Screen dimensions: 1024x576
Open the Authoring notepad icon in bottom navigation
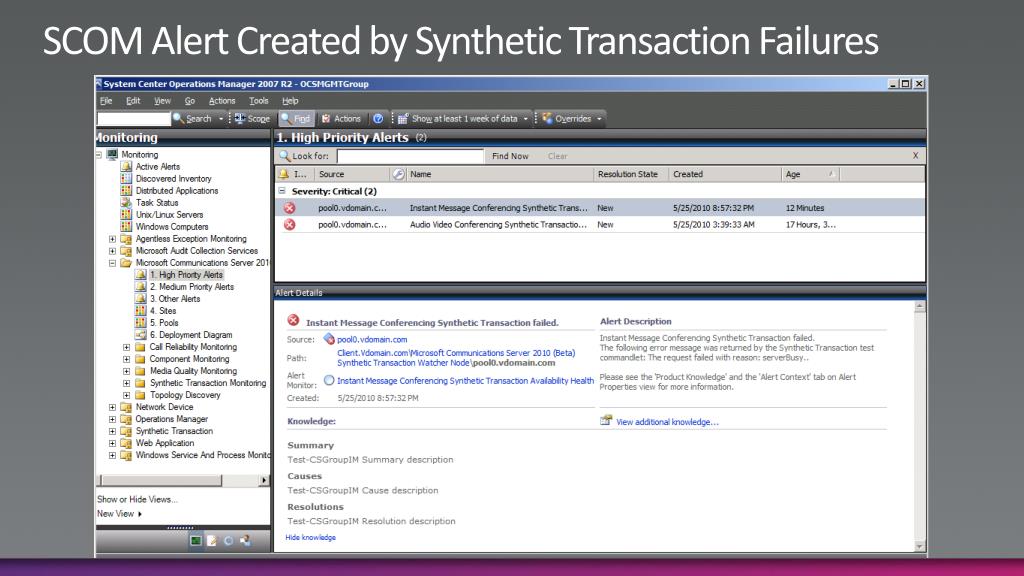tap(212, 541)
